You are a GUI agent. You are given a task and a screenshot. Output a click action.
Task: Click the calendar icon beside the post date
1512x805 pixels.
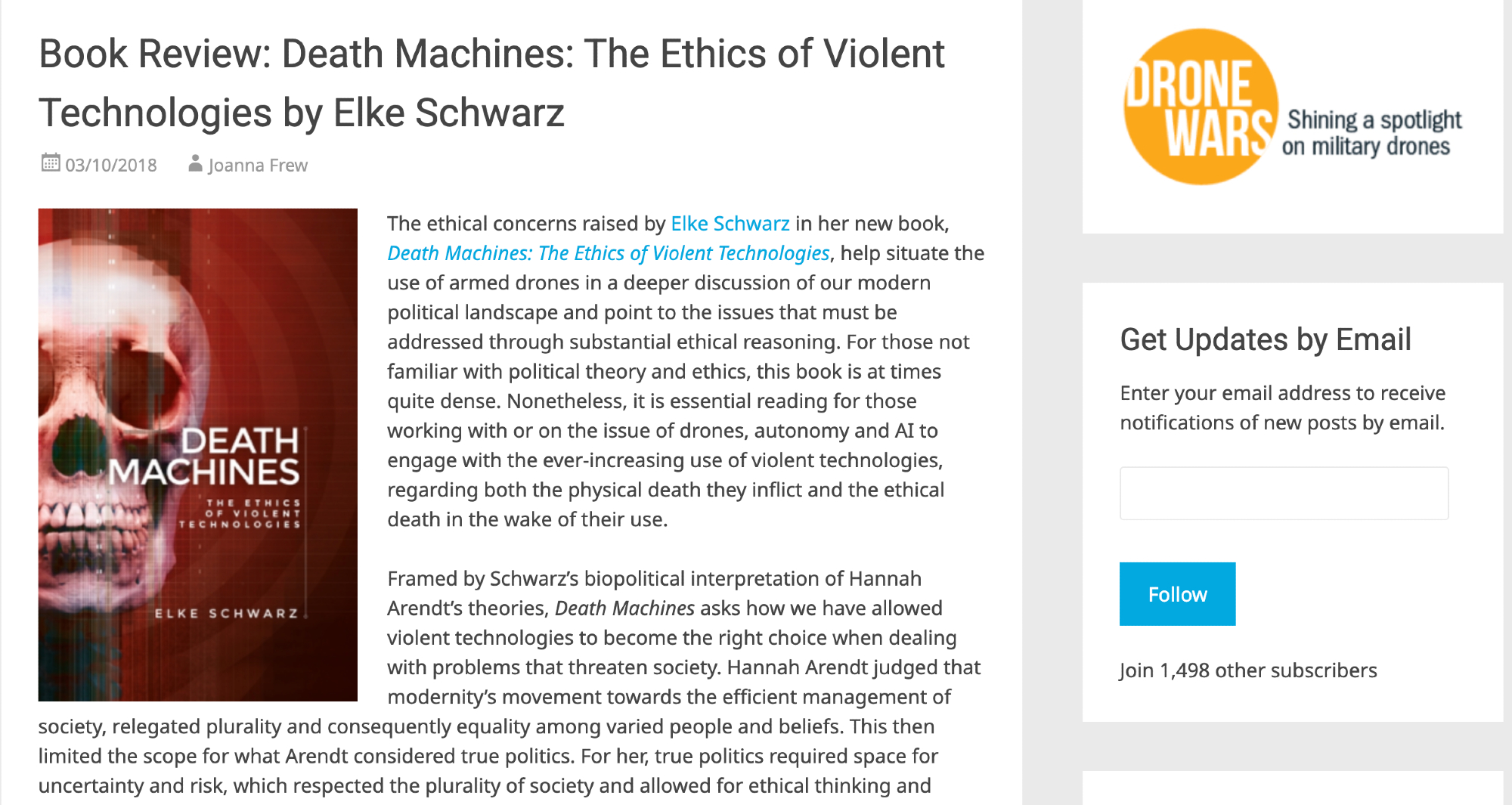coord(51,163)
